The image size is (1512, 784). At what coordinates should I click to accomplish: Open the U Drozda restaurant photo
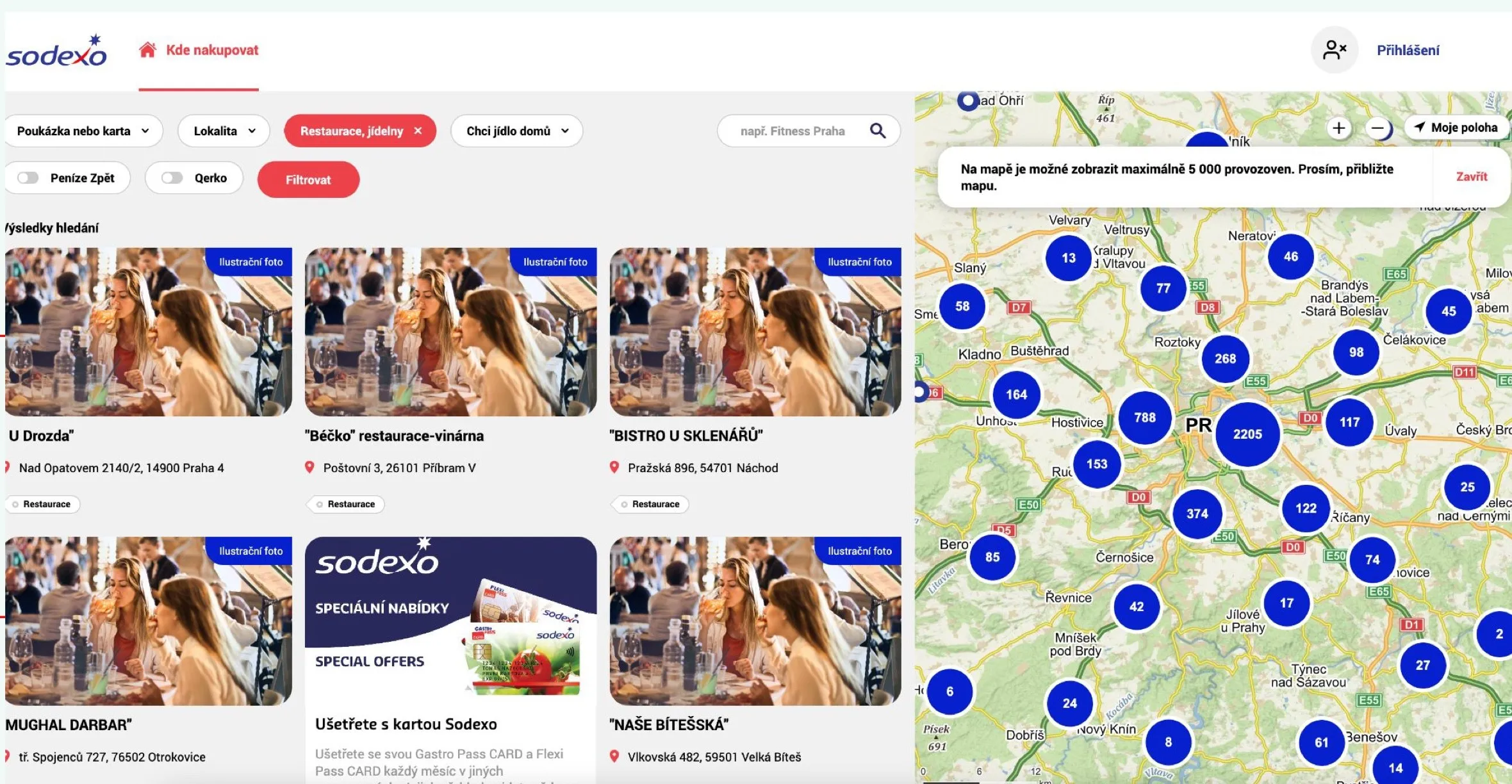149,332
